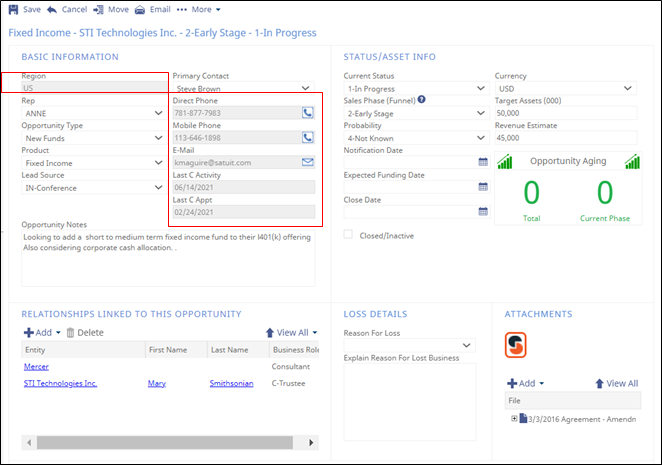
Task: Click the relationships grid scroll-left arrow
Action: [x=29, y=443]
